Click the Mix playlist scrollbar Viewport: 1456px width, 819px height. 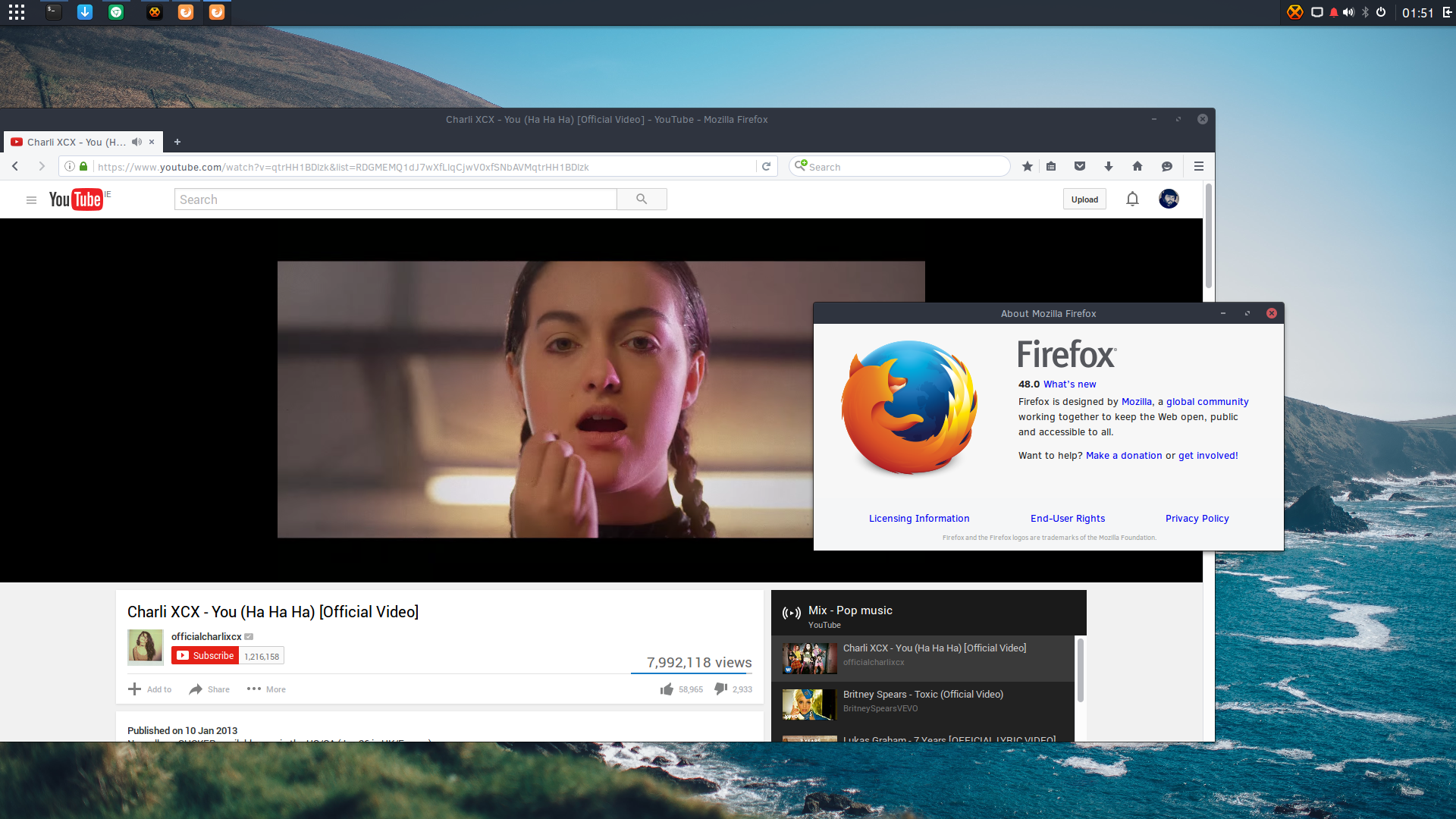click(1081, 671)
